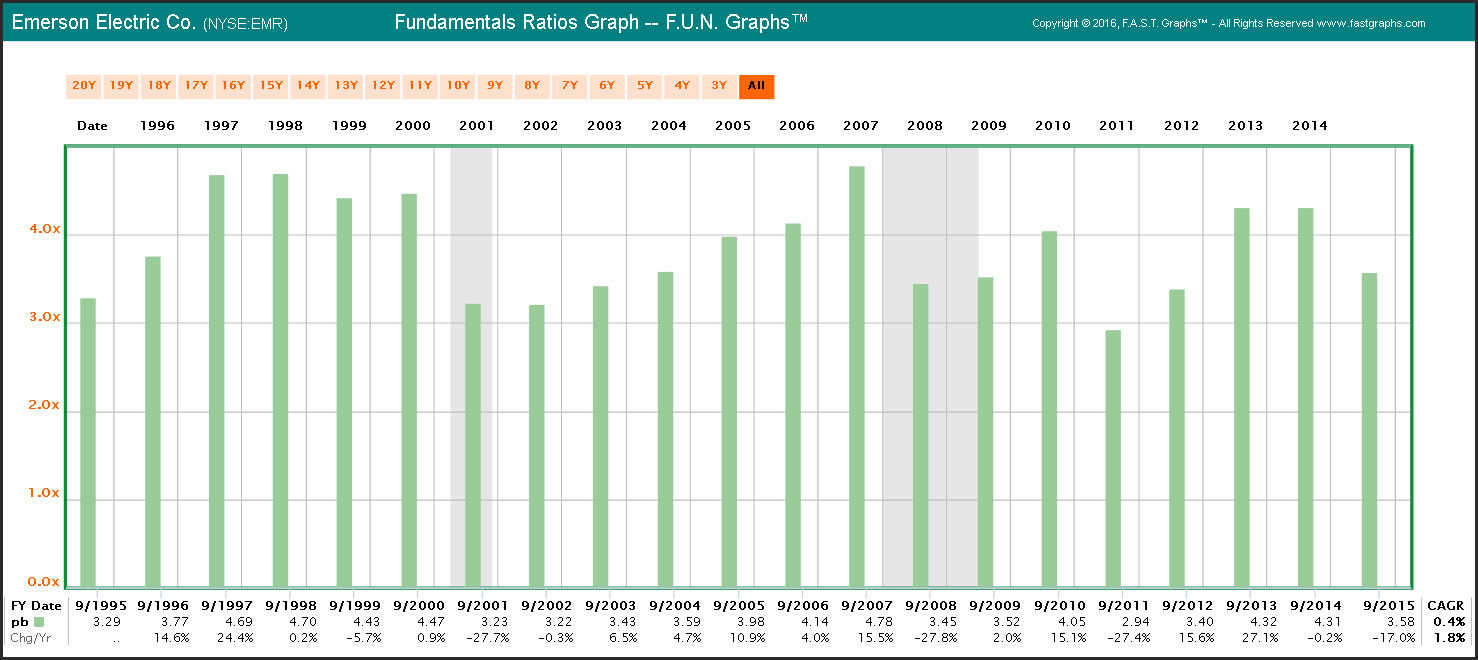Click the 4.0x y-axis label

click(x=43, y=230)
